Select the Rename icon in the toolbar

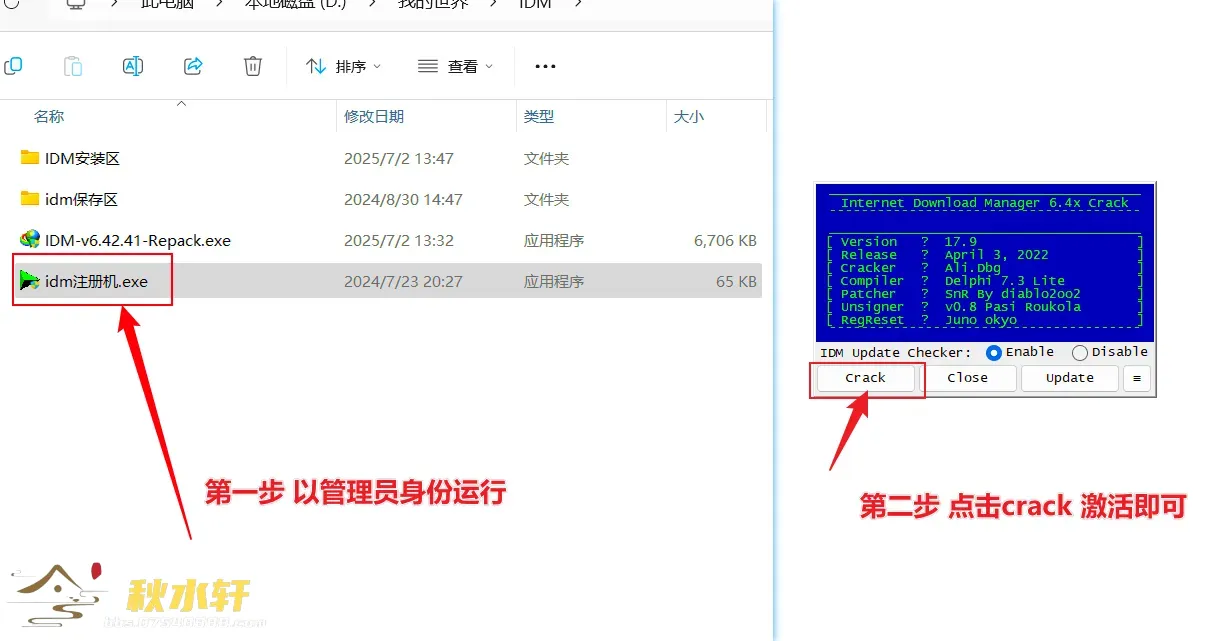click(x=133, y=66)
